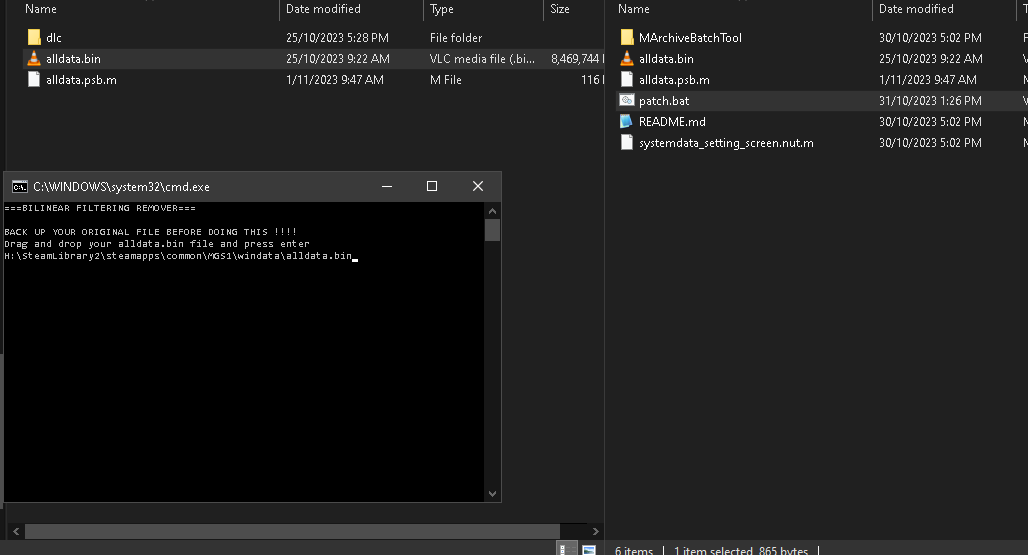
Task: Click 31/10/2023 1:26 PM date of patch.bat
Action: 930,100
